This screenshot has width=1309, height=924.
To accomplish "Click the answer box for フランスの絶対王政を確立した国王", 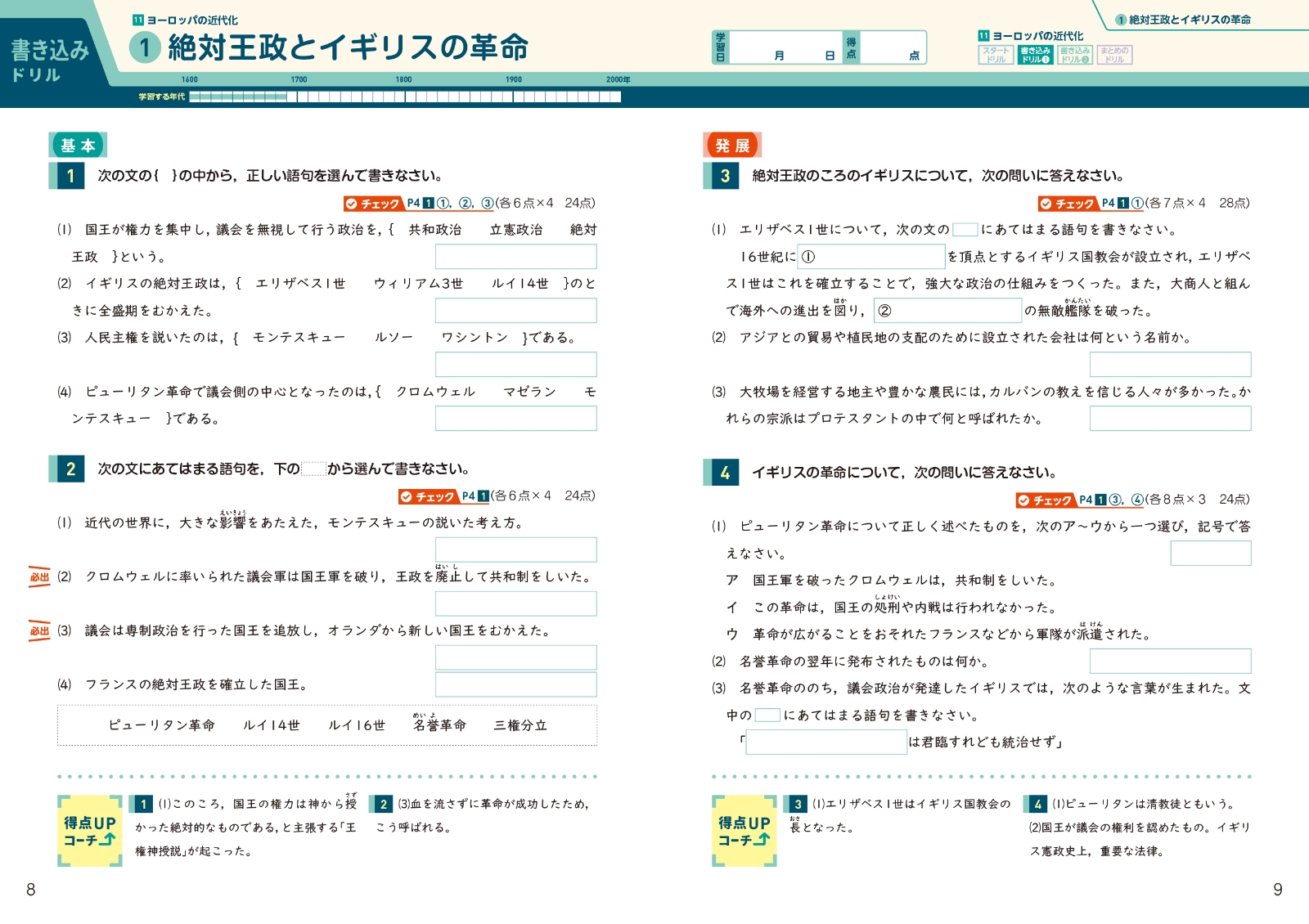I will coord(516,684).
